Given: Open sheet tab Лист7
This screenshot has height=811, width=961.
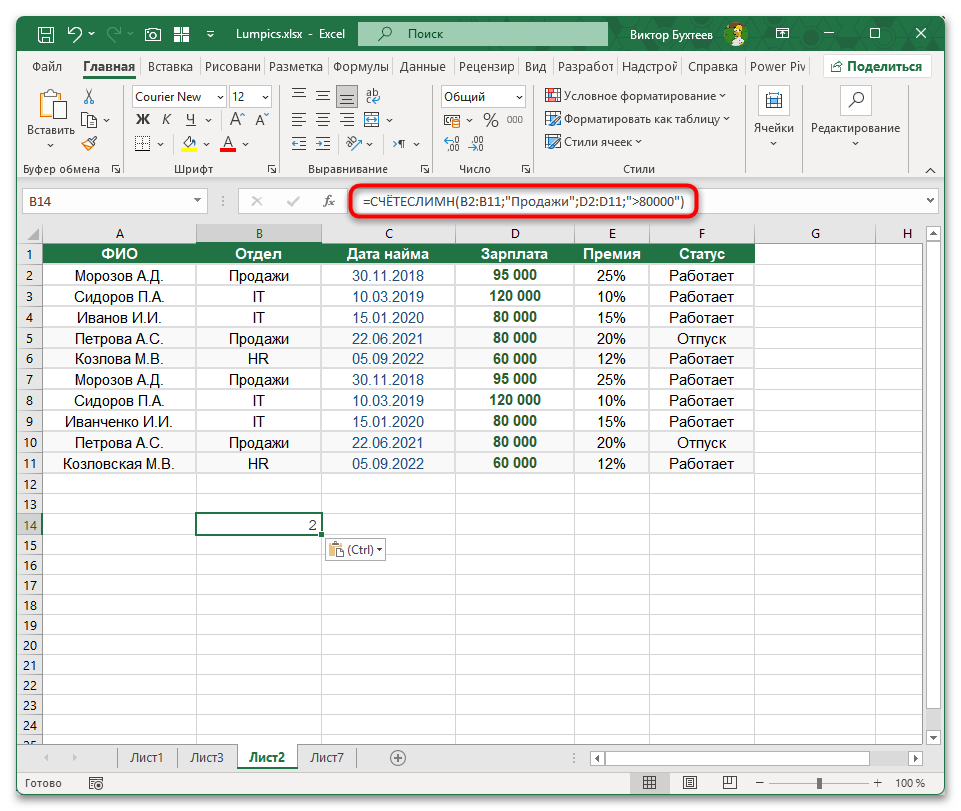Looking at the screenshot, I should tap(327, 758).
